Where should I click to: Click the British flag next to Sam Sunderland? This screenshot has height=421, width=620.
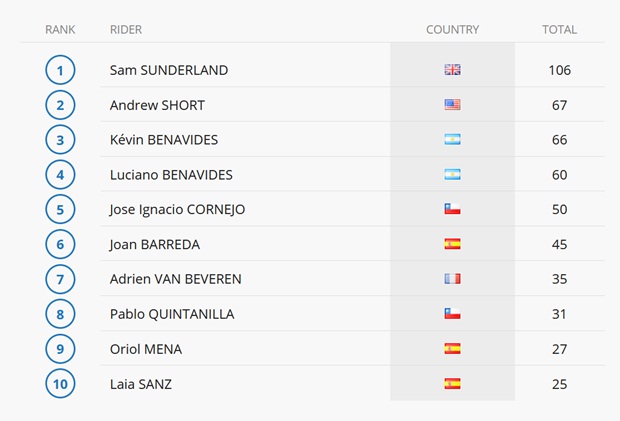[452, 70]
